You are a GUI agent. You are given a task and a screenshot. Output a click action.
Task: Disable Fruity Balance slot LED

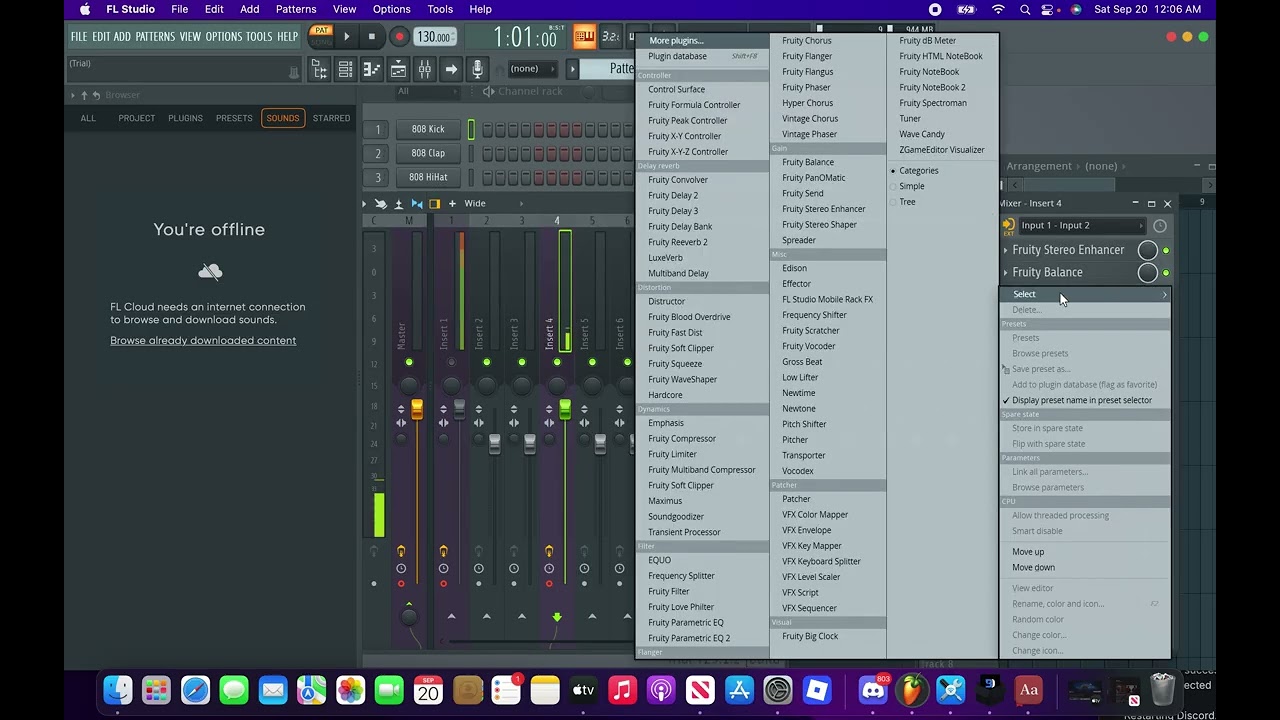(x=1166, y=272)
